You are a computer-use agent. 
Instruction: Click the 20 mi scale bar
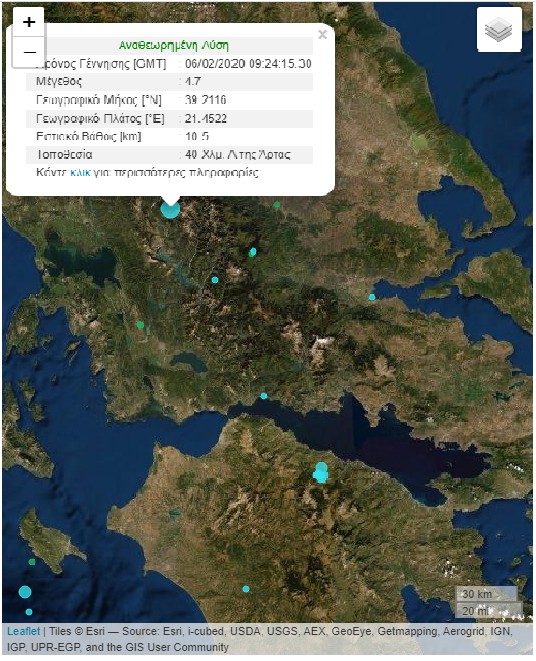click(x=489, y=610)
